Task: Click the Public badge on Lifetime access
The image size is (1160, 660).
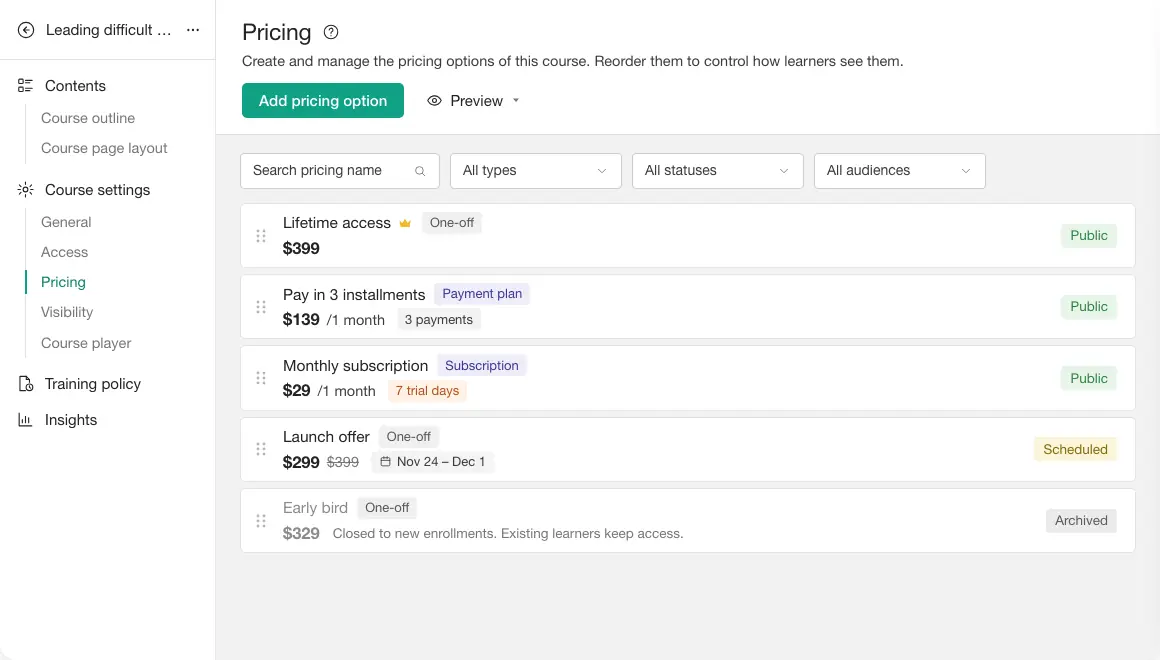Action: pos(1088,235)
